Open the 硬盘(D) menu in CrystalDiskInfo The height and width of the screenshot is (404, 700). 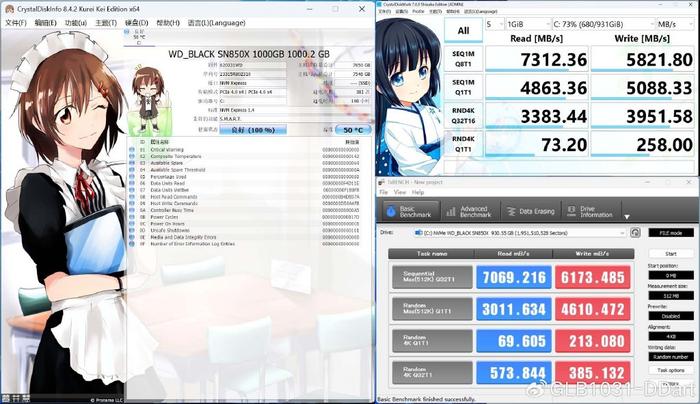[x=136, y=23]
